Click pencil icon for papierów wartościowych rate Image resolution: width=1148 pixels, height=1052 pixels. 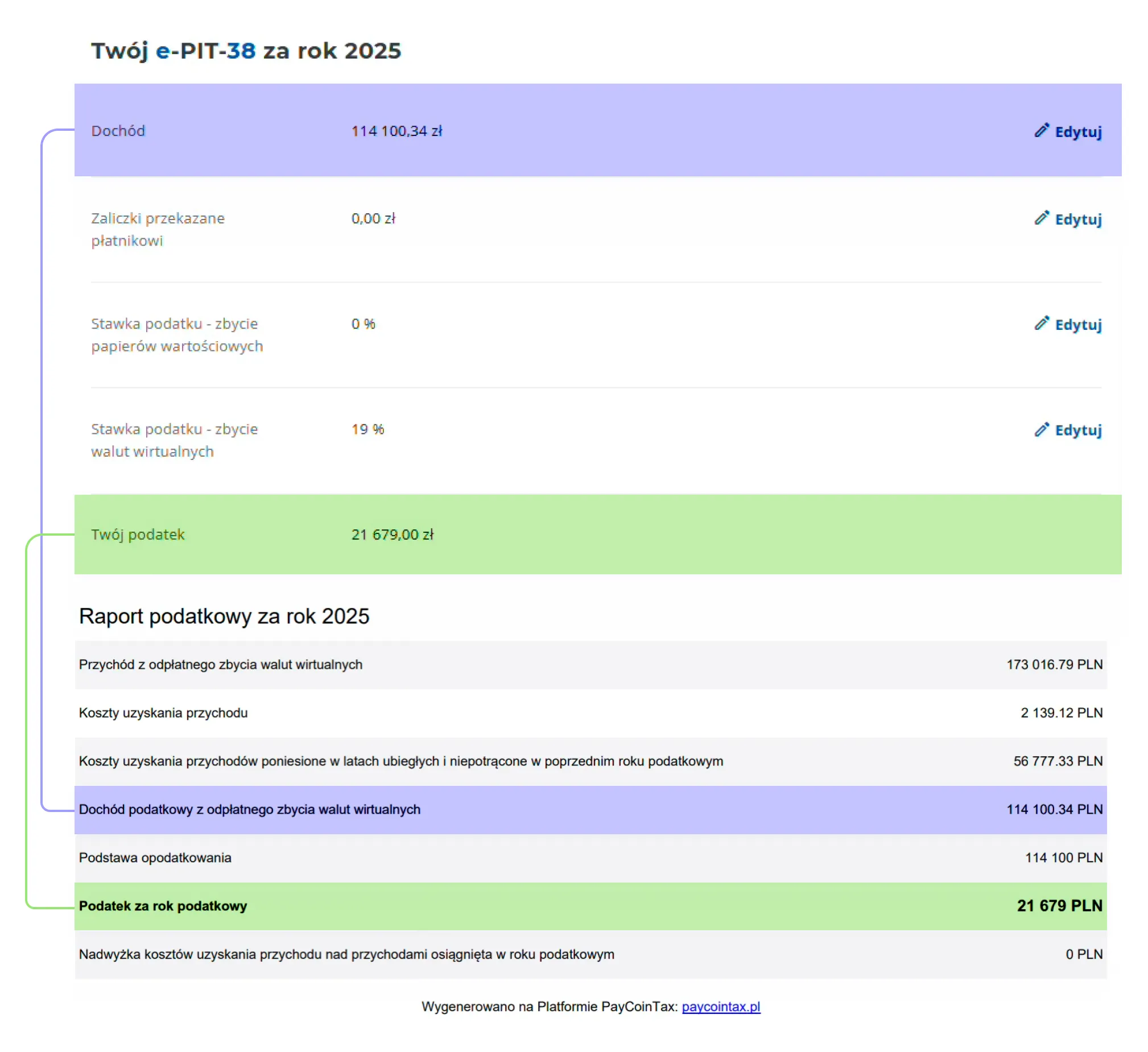click(1042, 324)
